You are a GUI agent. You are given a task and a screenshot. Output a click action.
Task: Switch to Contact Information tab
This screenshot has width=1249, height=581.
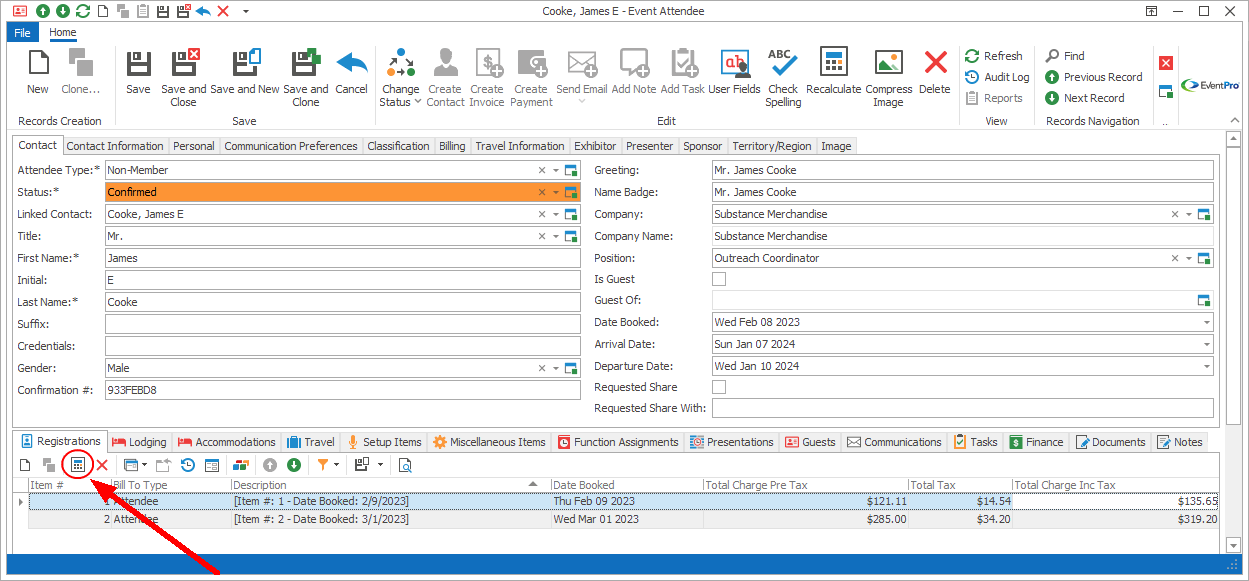tap(115, 146)
